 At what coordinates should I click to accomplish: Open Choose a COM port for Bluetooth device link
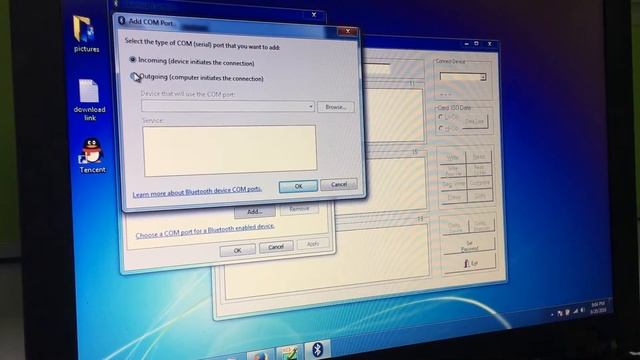[x=205, y=231]
